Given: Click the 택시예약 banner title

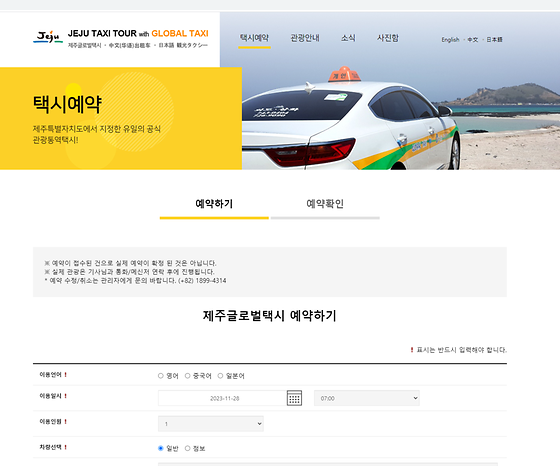Looking at the screenshot, I should point(67,104).
